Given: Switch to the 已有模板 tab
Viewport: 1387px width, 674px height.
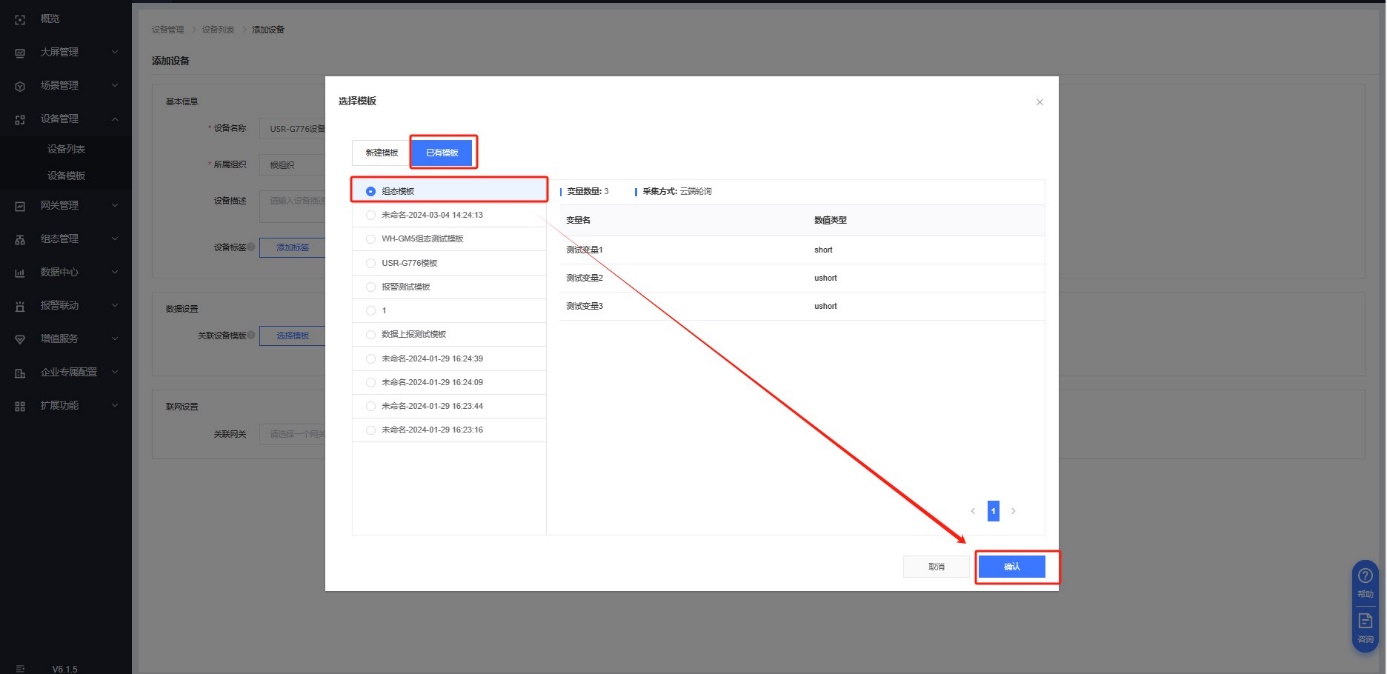Looking at the screenshot, I should [x=442, y=153].
